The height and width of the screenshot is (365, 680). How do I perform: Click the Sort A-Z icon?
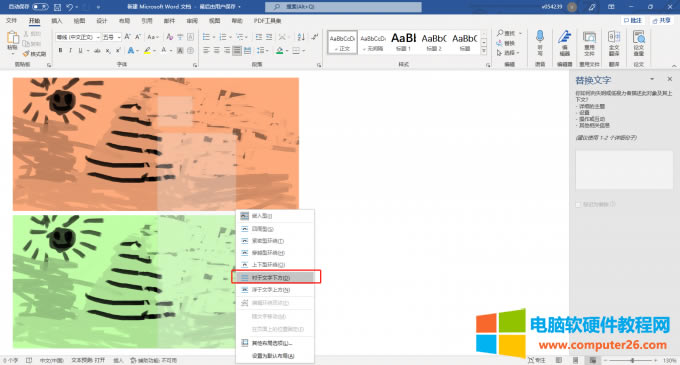301,37
